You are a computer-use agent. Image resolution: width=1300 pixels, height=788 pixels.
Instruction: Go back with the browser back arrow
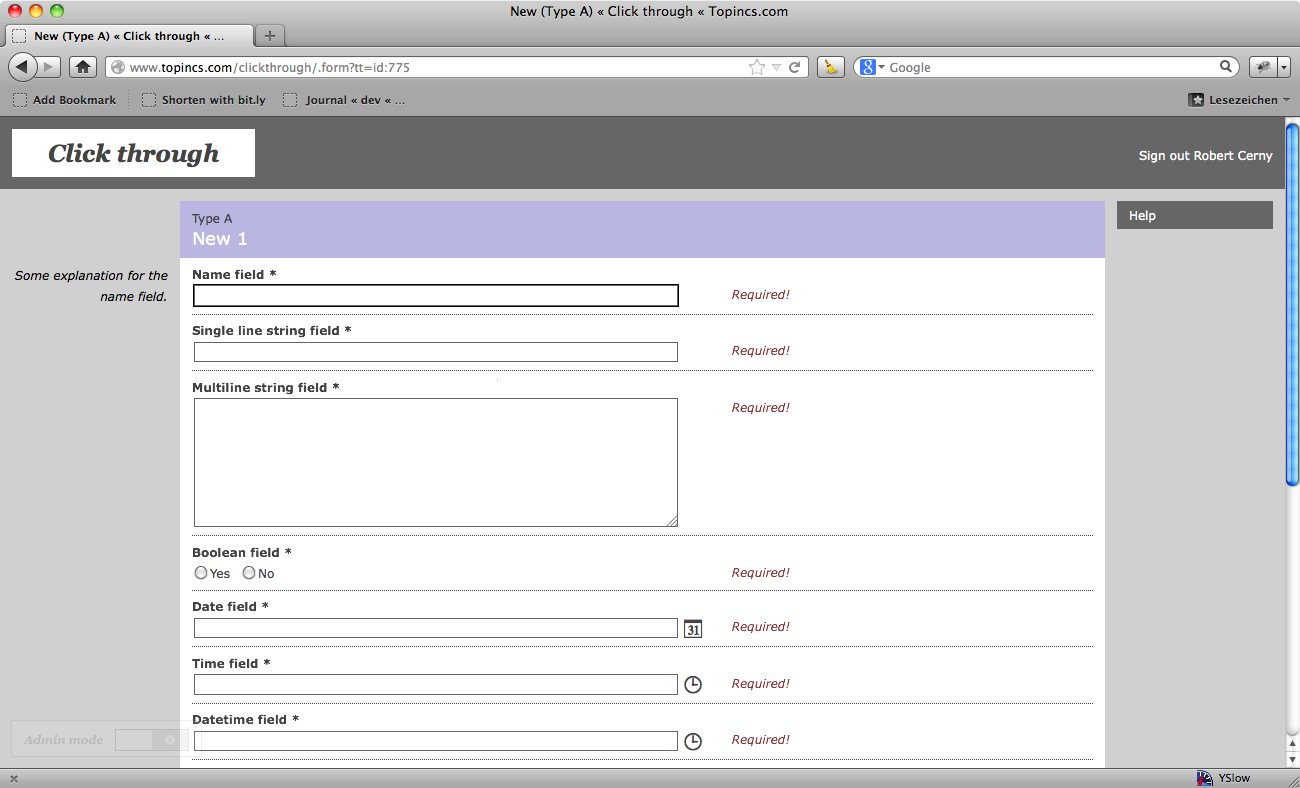click(23, 67)
